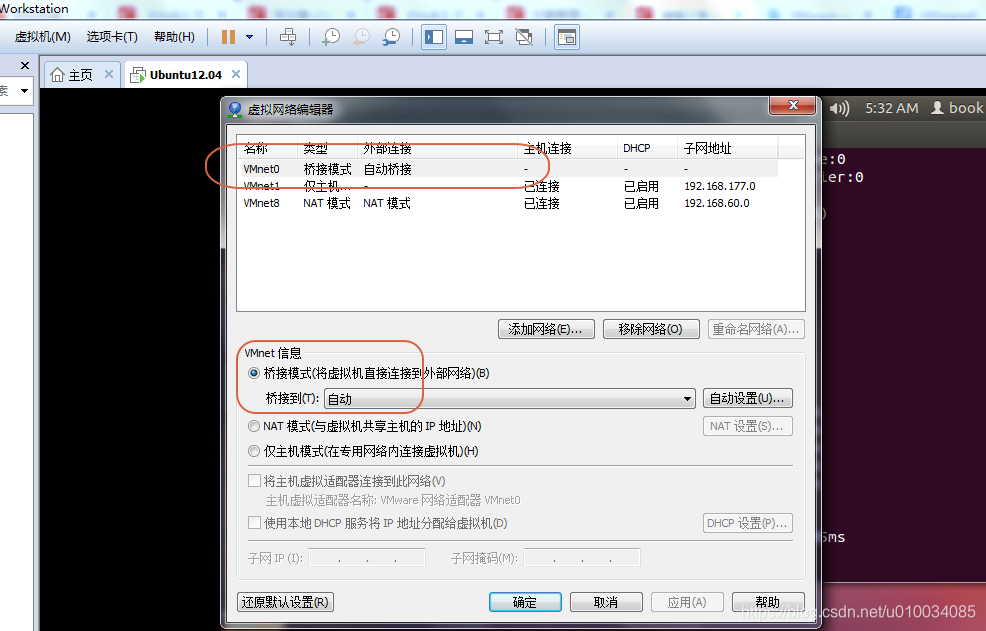Click the book user menu in Ubuntu panel
This screenshot has width=986, height=631.
point(957,108)
